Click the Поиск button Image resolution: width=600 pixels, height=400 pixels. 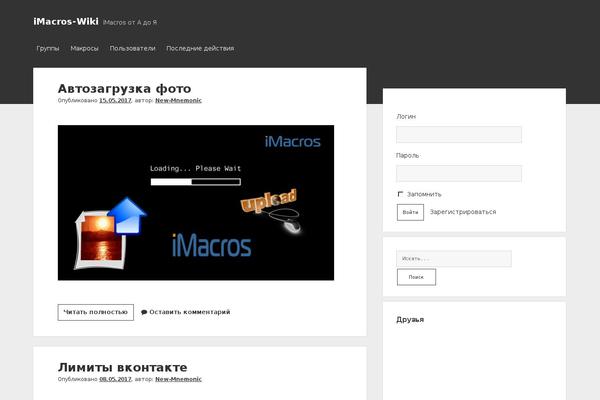(x=416, y=277)
